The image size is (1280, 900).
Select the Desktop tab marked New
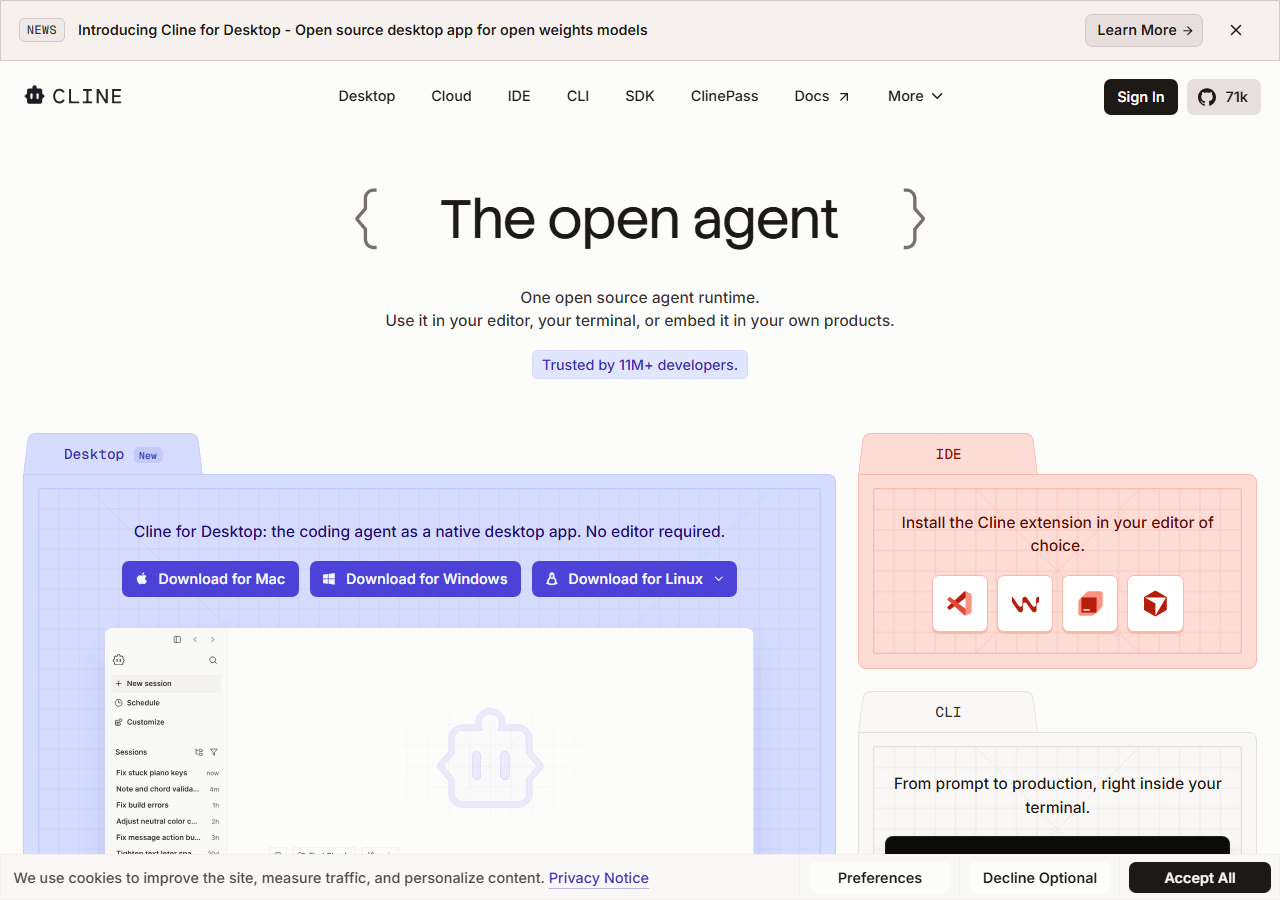(x=112, y=454)
